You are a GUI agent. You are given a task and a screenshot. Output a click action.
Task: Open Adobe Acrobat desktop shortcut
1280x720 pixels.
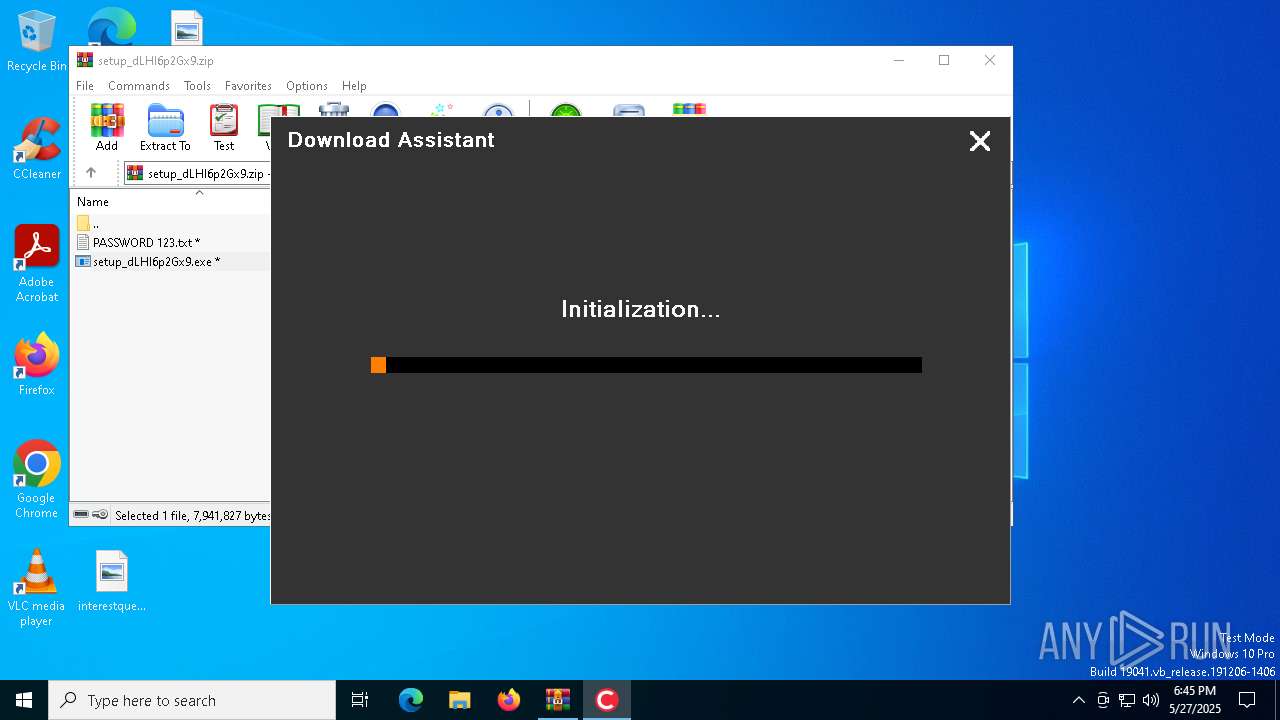[37, 264]
